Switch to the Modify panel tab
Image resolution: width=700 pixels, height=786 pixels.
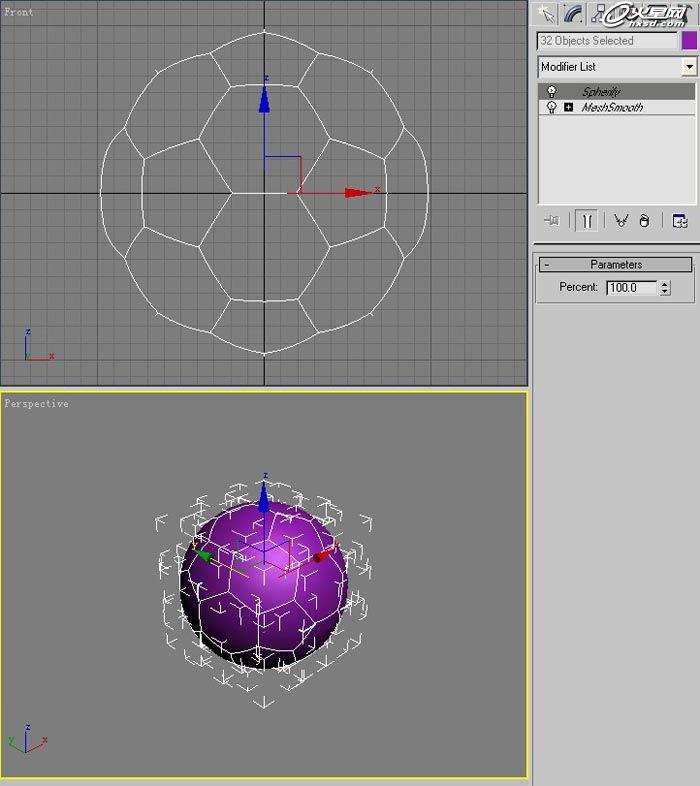[573, 13]
